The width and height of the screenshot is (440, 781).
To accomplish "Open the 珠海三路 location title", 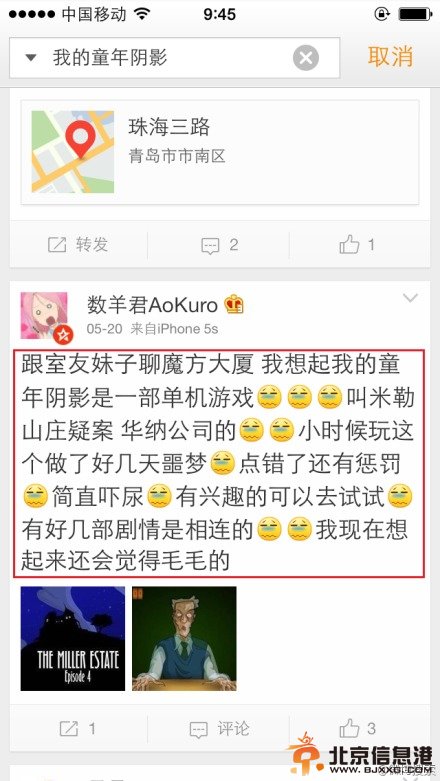I will 169,128.
